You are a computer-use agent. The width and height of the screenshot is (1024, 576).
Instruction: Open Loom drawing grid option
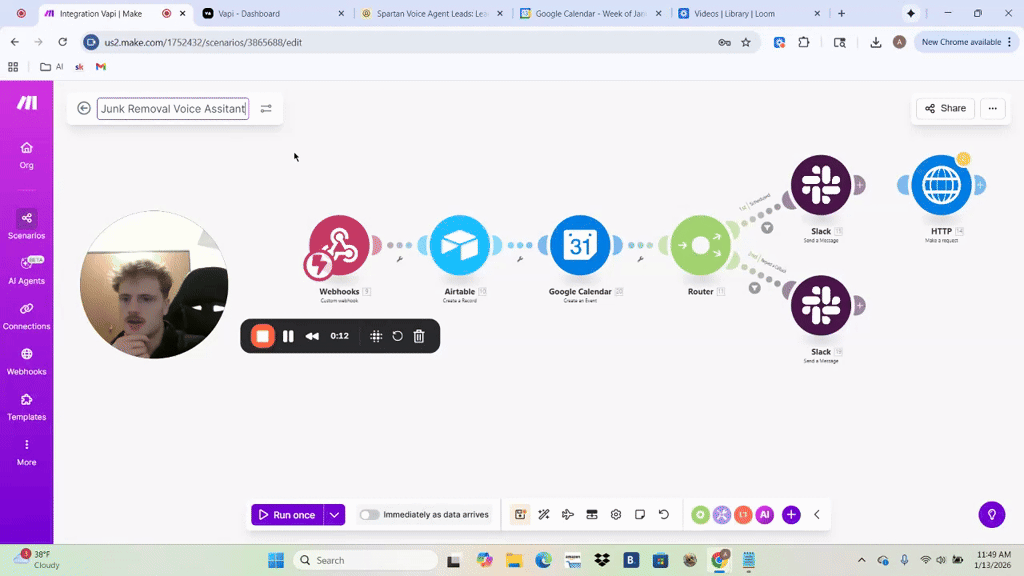(376, 336)
